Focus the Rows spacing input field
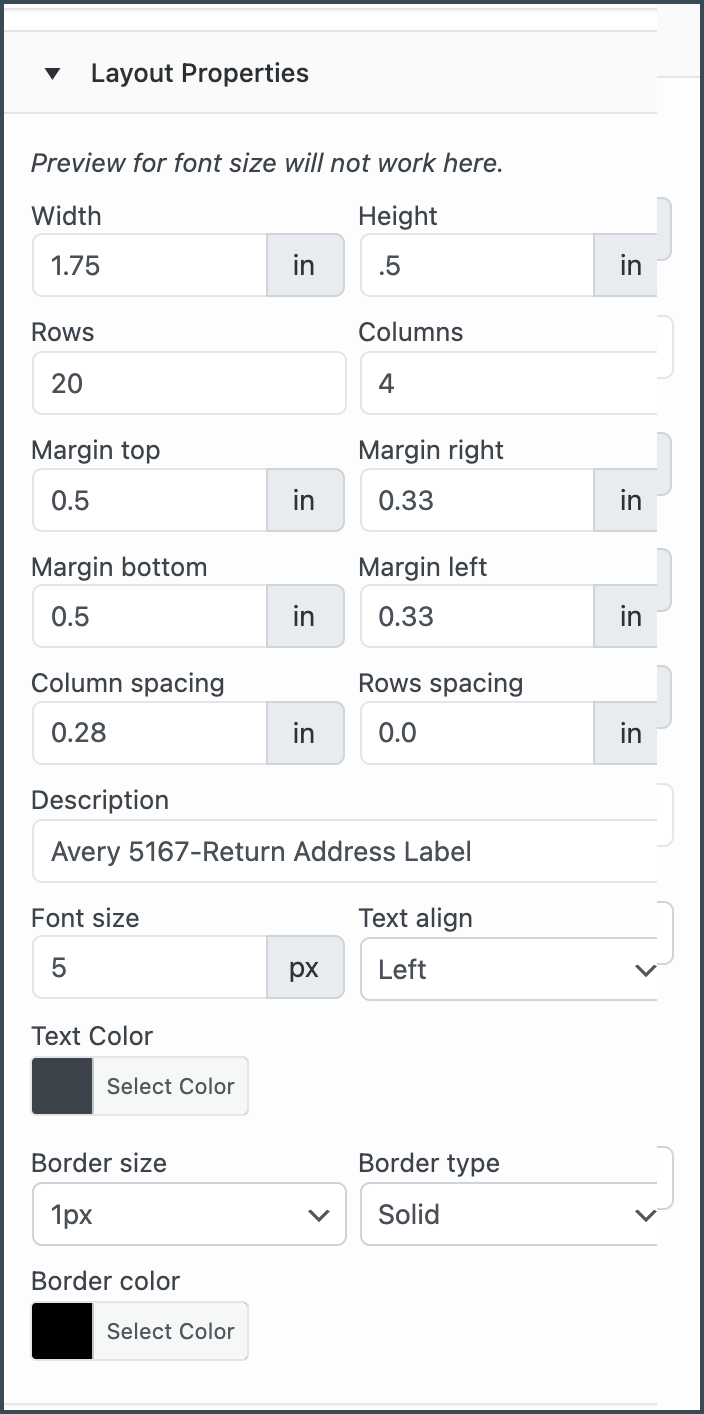 click(x=477, y=733)
